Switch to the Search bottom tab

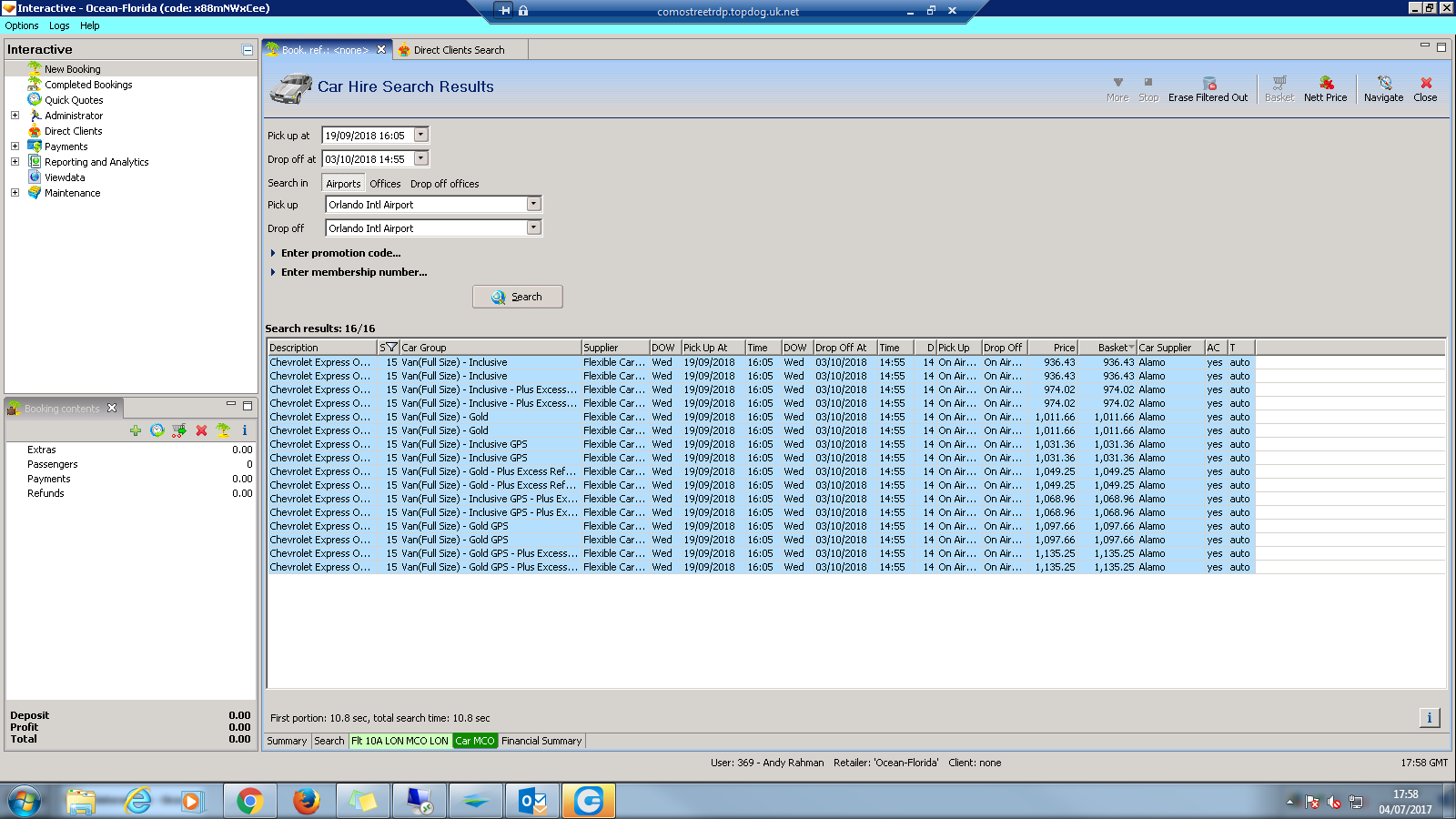tap(329, 741)
